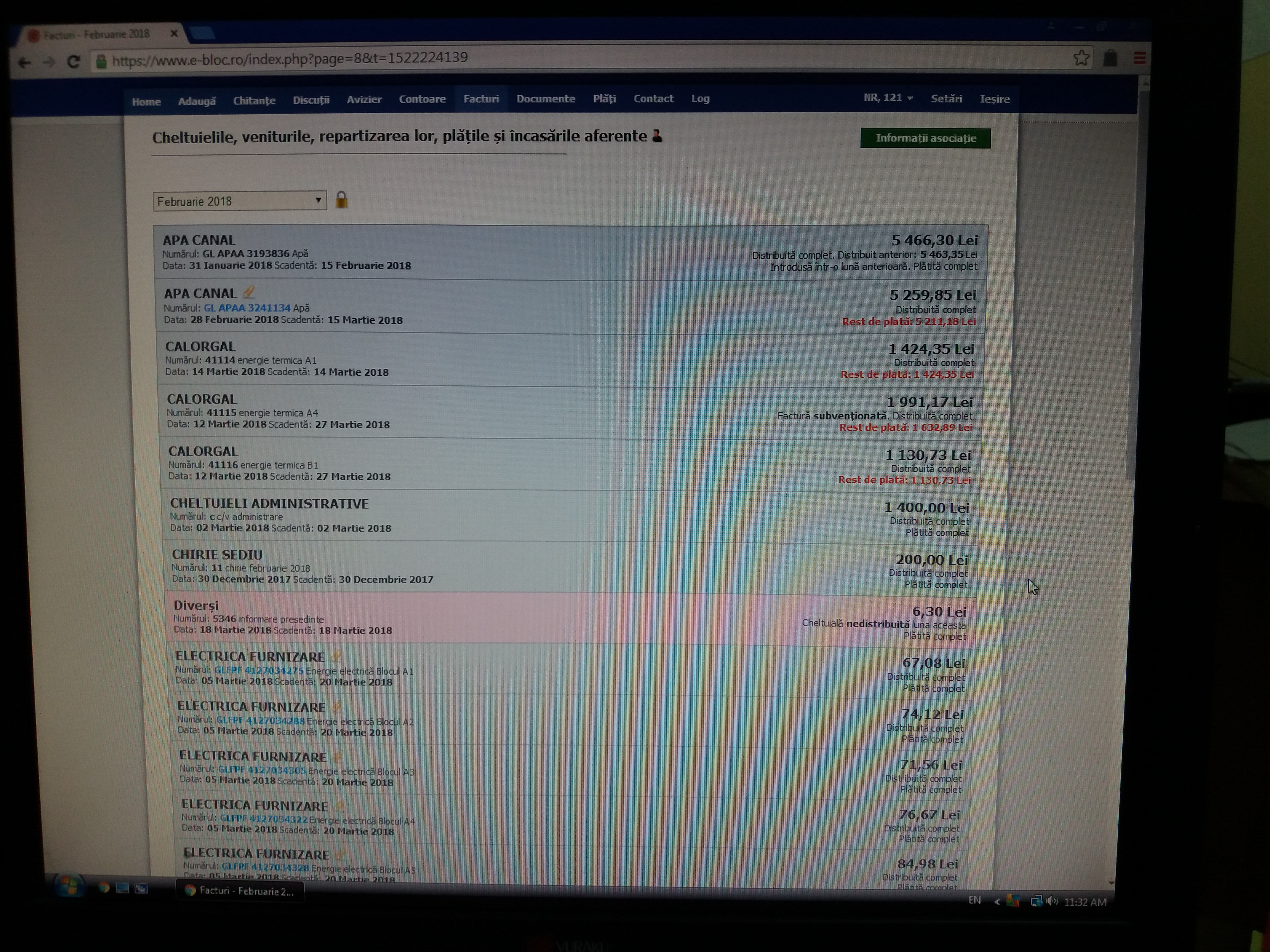Open attachment icon on ELECTRICA Blocul A2 row
The width and height of the screenshot is (1270, 952).
coord(337,706)
